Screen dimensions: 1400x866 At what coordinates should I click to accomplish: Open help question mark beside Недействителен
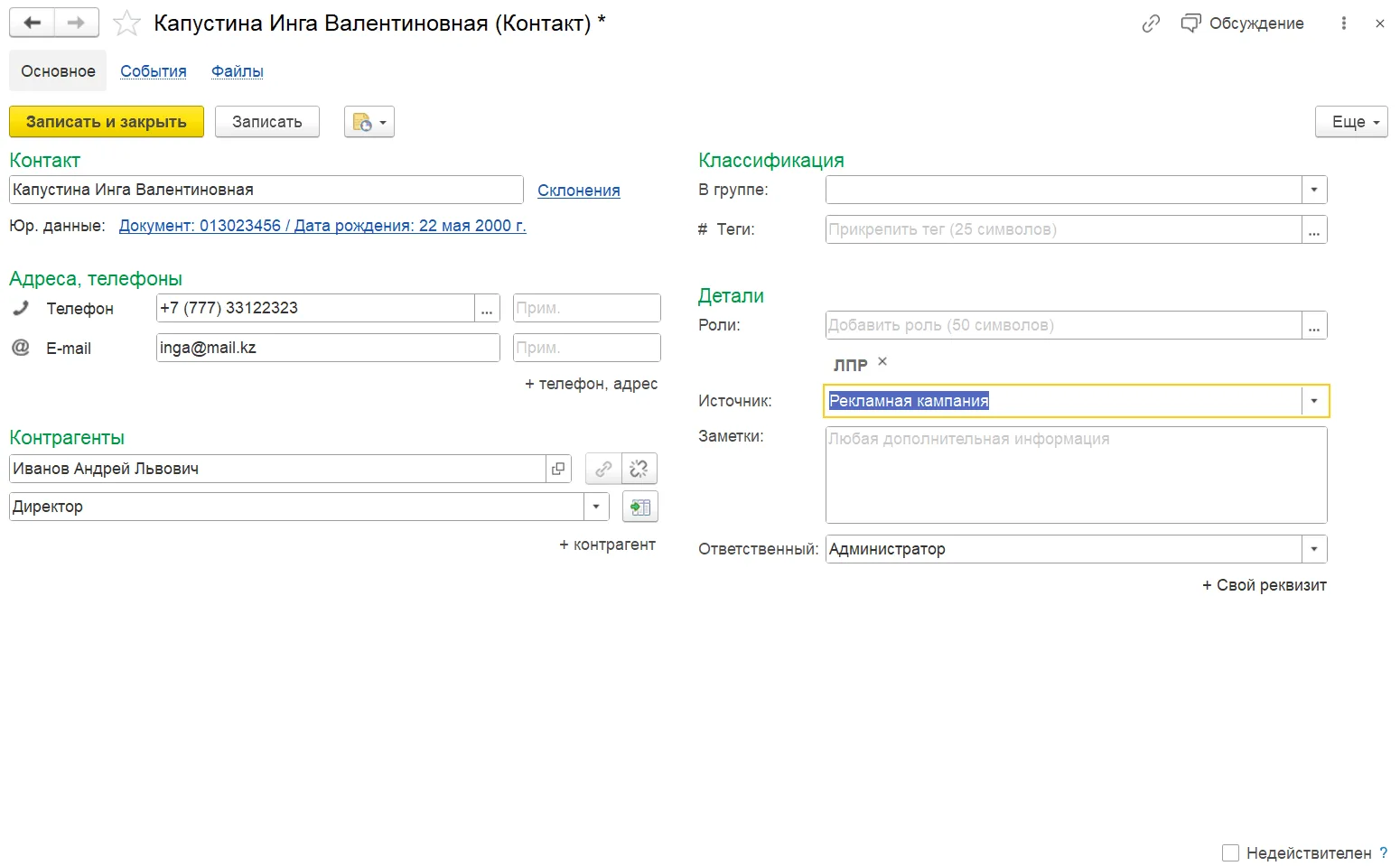coord(1384,852)
